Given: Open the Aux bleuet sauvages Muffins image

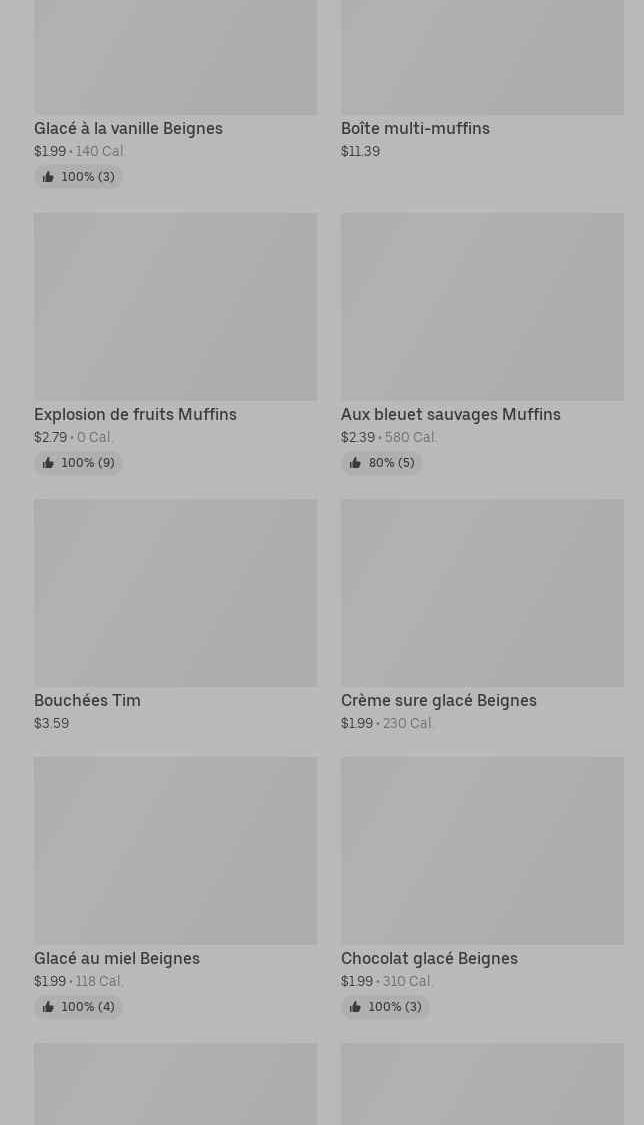Looking at the screenshot, I should [482, 306].
